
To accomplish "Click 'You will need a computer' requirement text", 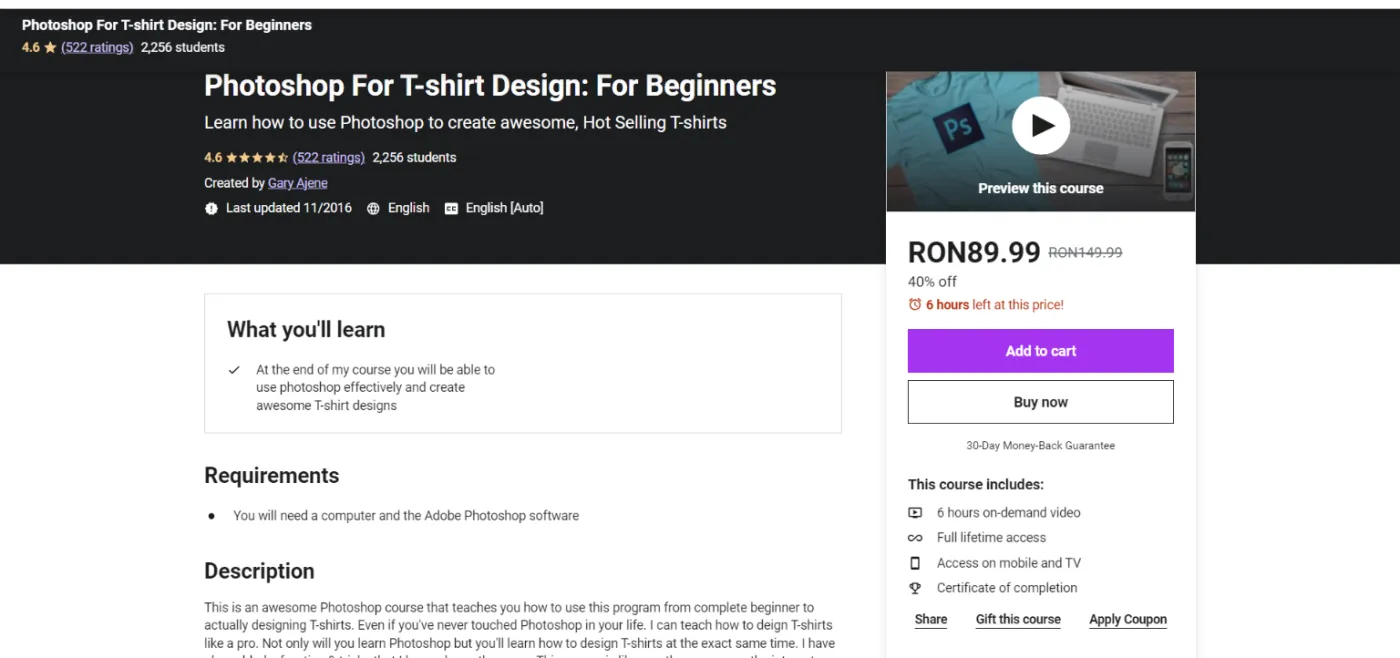I will 406,516.
